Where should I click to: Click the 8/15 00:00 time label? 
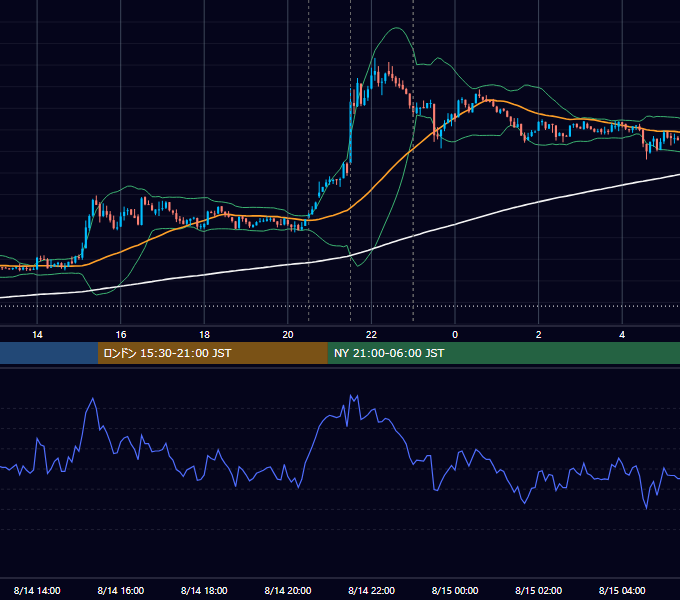(455, 590)
